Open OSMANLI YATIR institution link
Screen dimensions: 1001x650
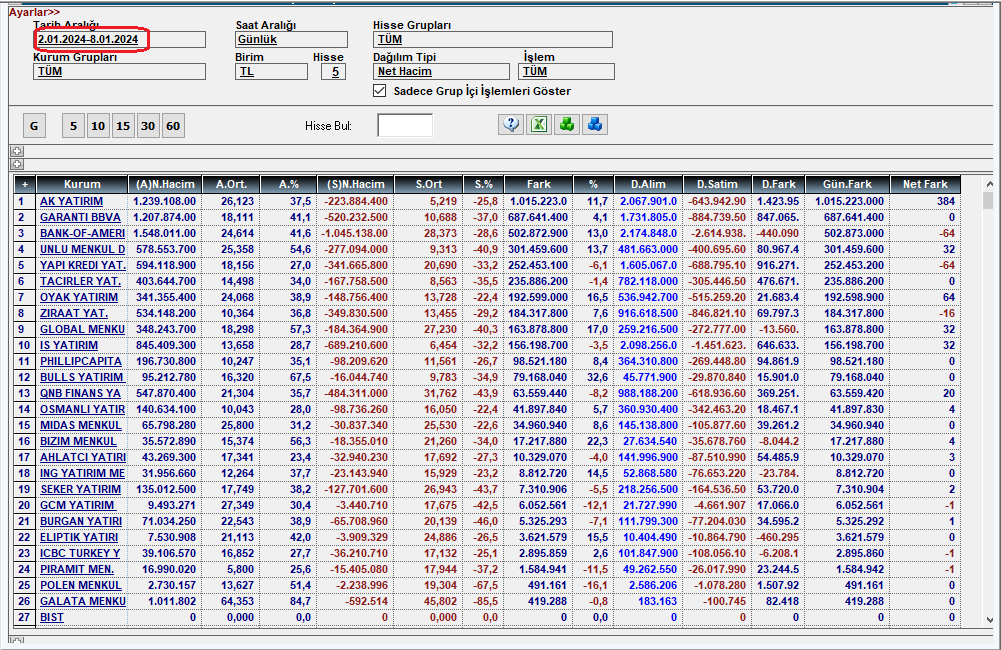[x=82, y=409]
